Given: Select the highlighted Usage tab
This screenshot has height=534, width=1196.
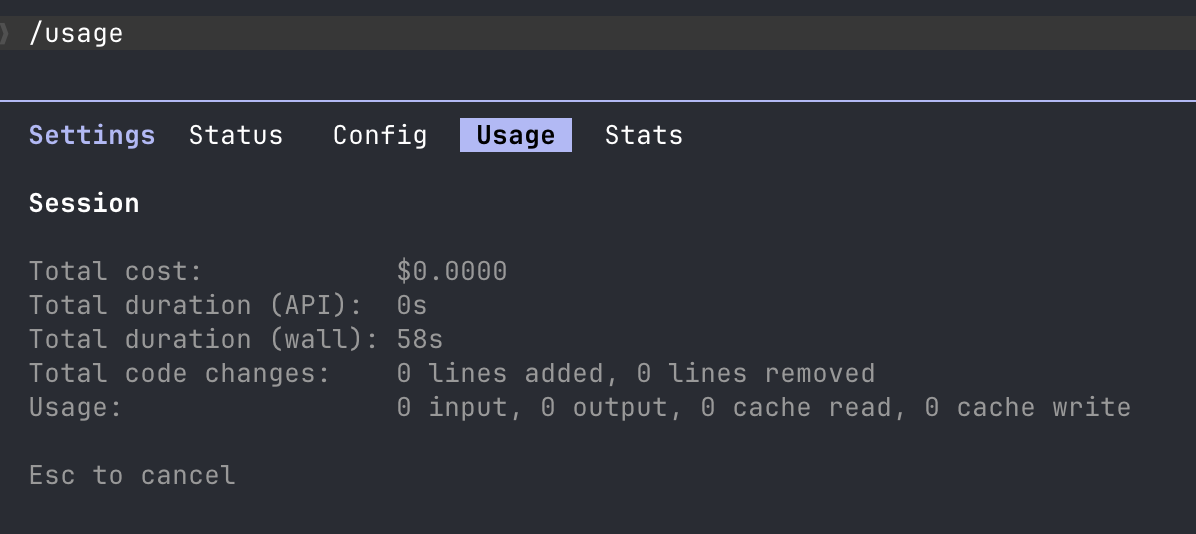Looking at the screenshot, I should click(x=516, y=135).
